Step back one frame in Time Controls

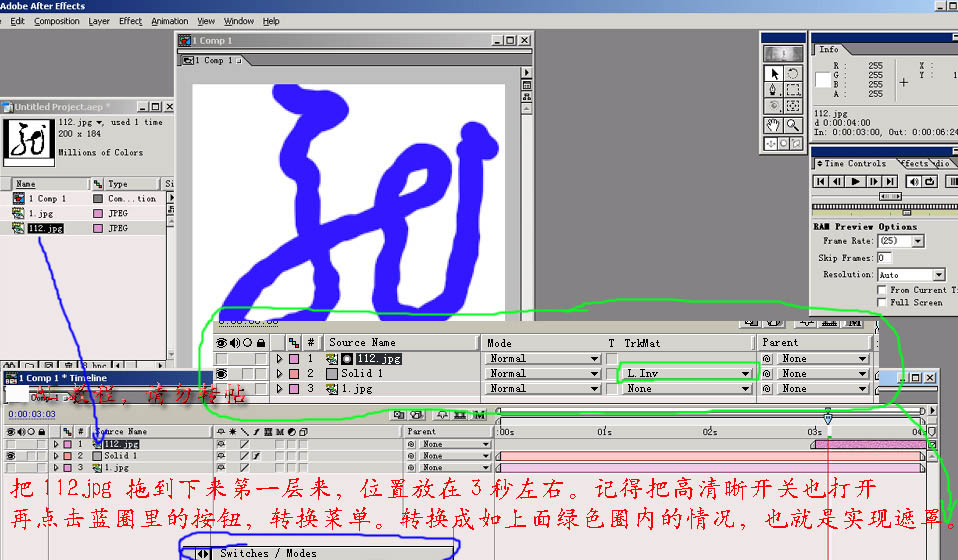pos(837,181)
